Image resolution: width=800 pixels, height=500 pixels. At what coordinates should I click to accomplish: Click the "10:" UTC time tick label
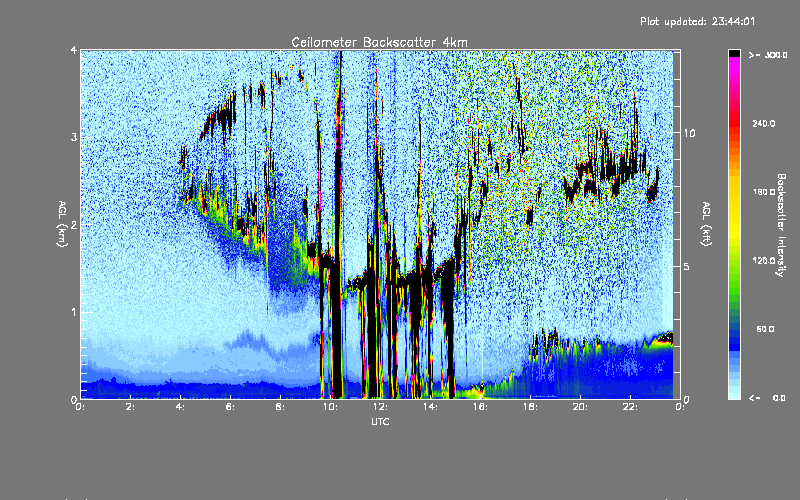pyautogui.click(x=330, y=407)
